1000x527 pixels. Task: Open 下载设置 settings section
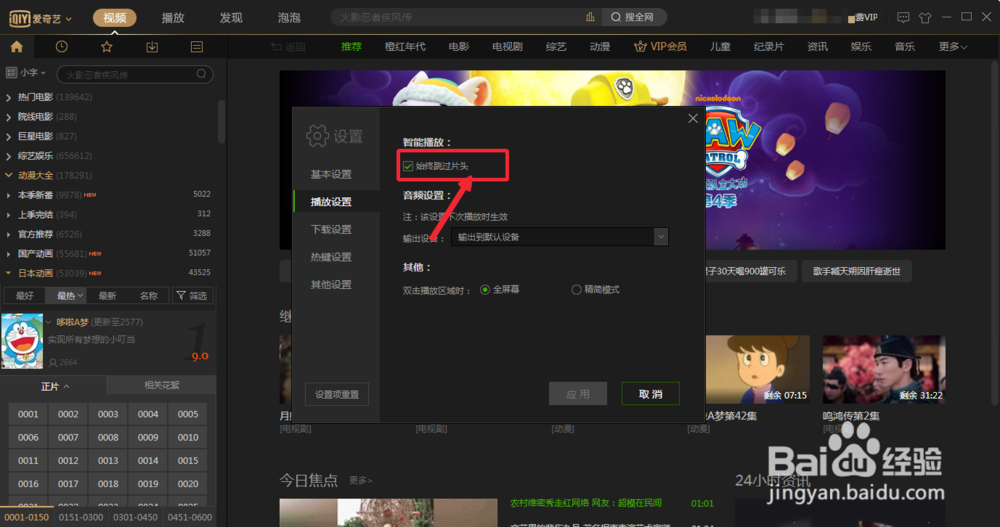pos(331,229)
